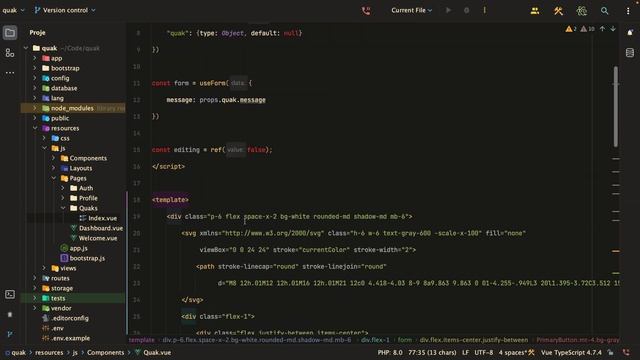Expand the database folder
Image resolution: width=640 pixels, height=360 pixels.
(35, 88)
